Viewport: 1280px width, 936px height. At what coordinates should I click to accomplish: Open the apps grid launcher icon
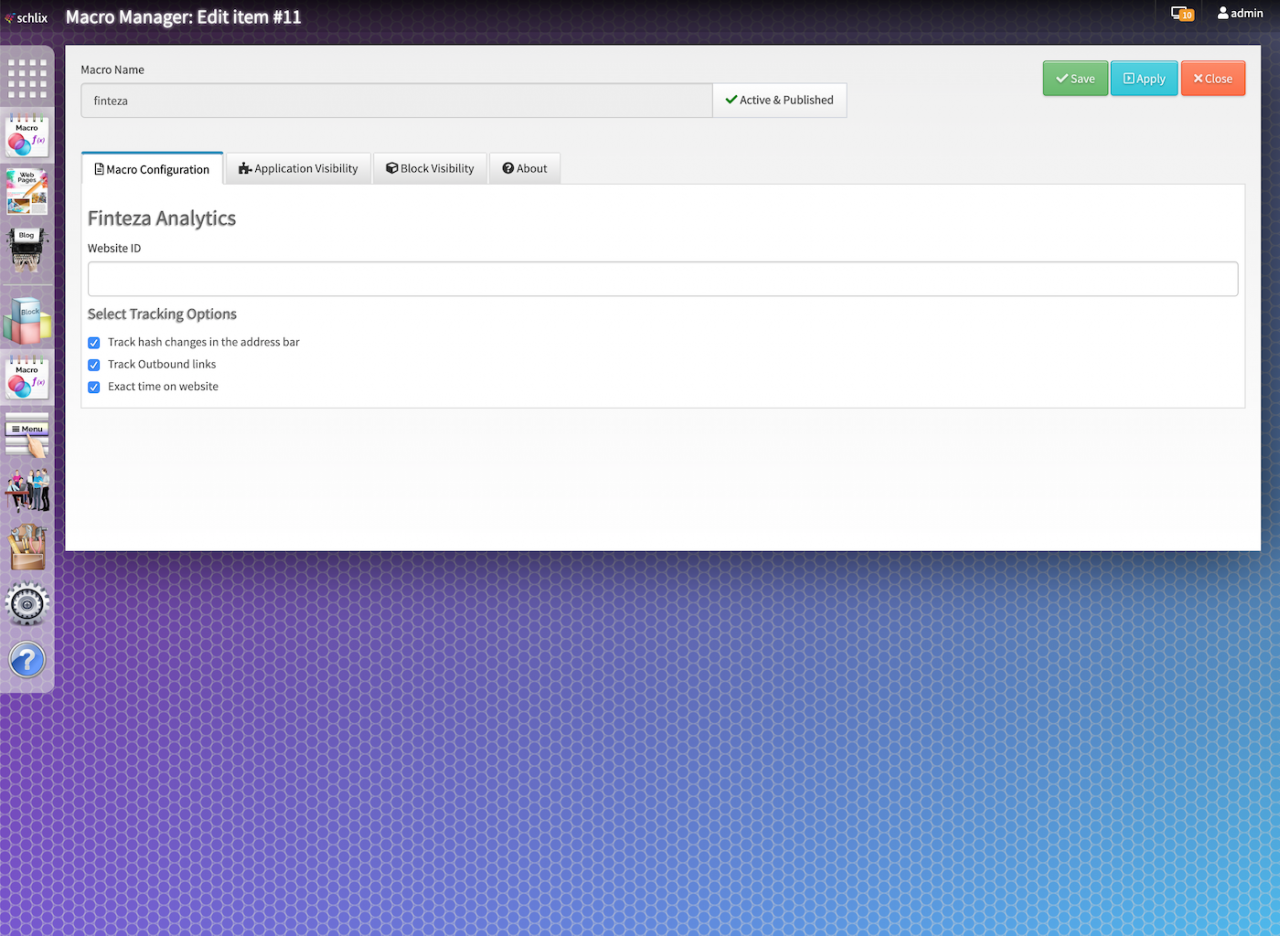27,79
